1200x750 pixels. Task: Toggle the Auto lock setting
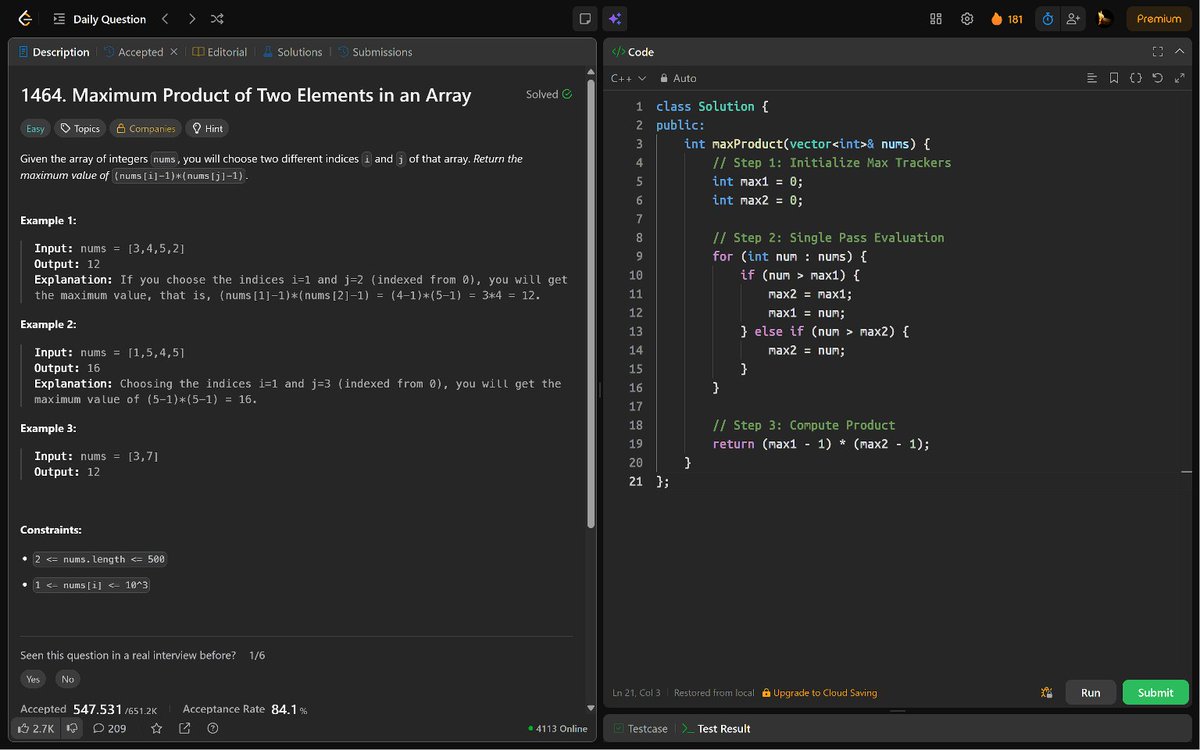click(x=678, y=78)
